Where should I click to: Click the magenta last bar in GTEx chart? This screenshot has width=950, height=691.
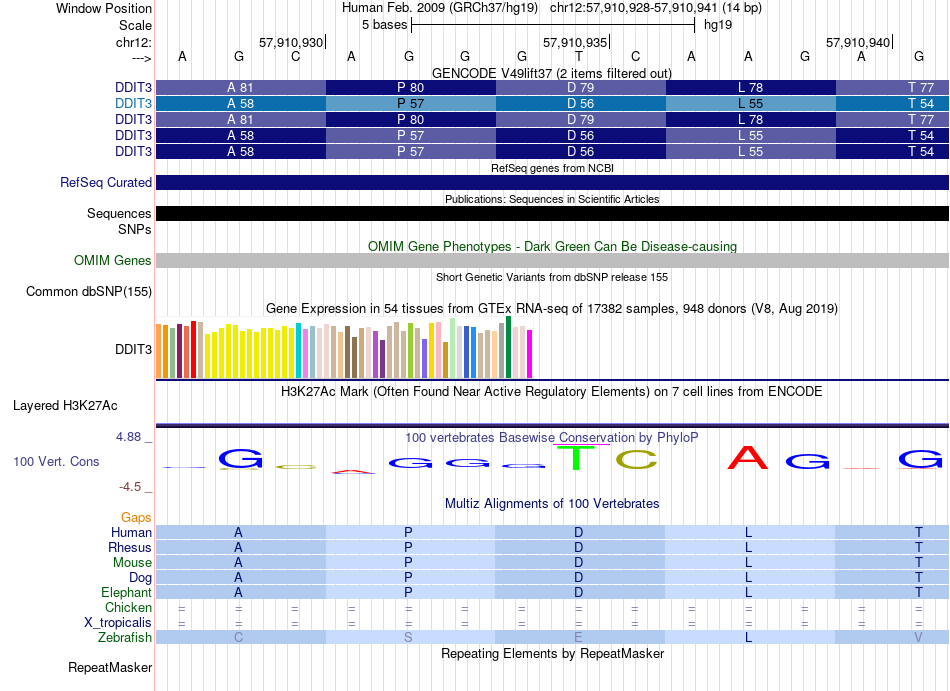530,354
